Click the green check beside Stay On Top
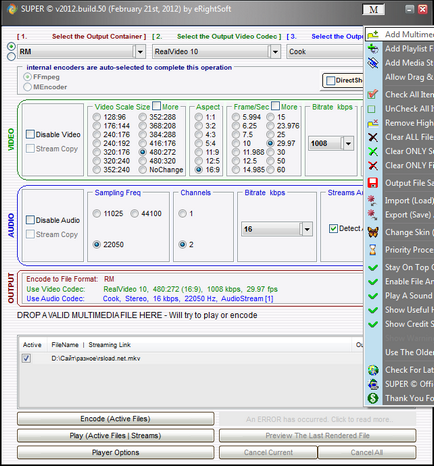434x466 pixels. [x=373, y=267]
